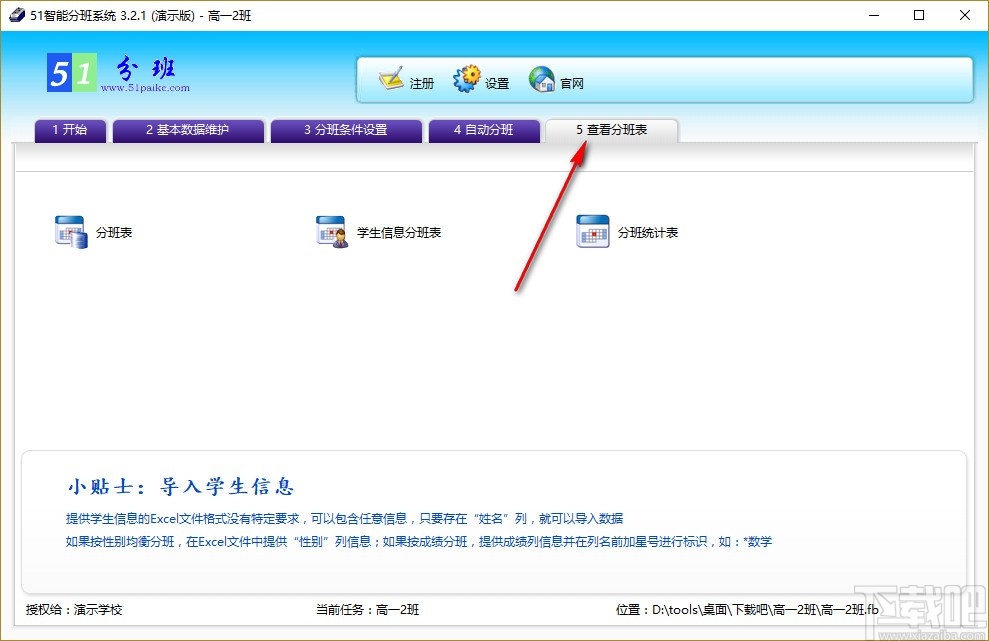Click the 小贴士 导入学生信息 tip heading
Image resolution: width=989 pixels, height=641 pixels.
click(180, 486)
